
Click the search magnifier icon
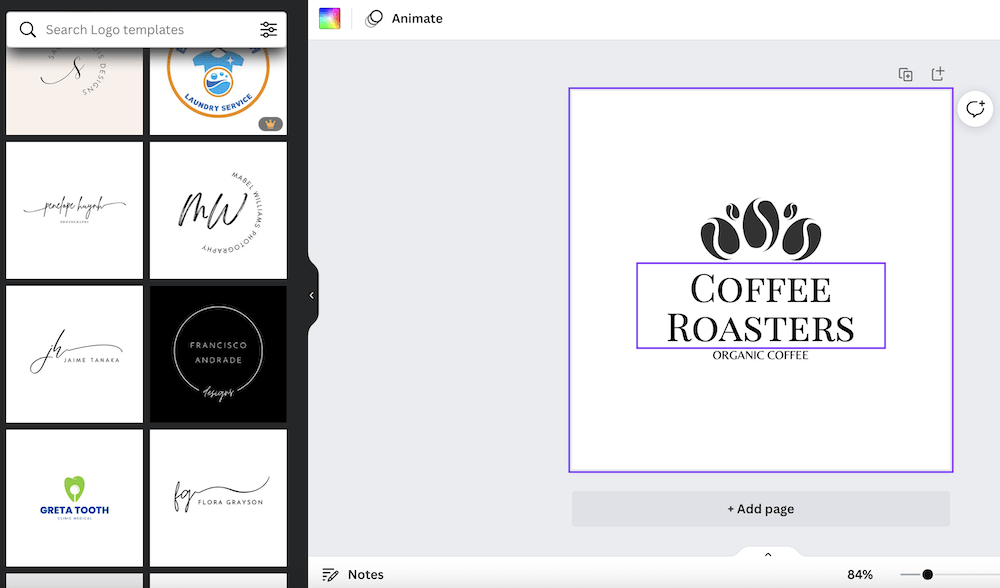tap(27, 29)
